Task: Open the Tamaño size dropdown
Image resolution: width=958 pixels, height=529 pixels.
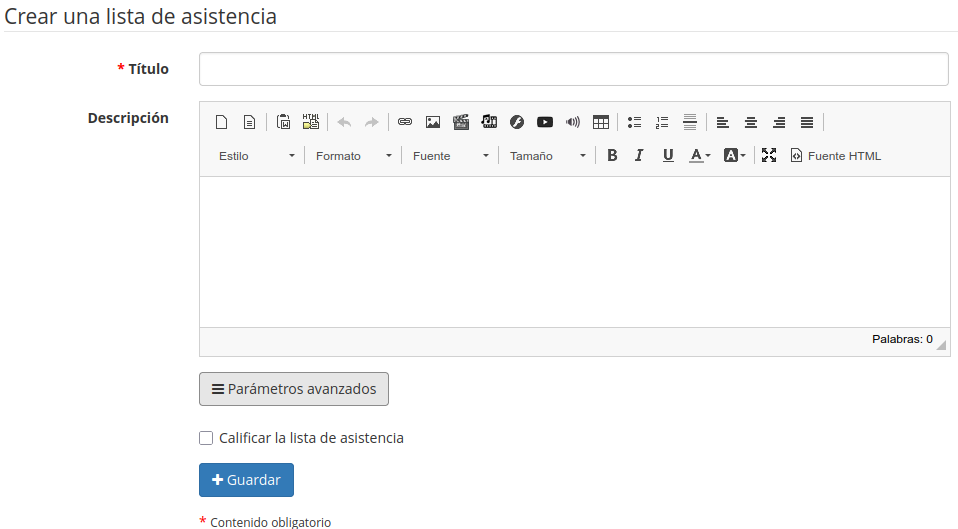Action: pos(547,156)
